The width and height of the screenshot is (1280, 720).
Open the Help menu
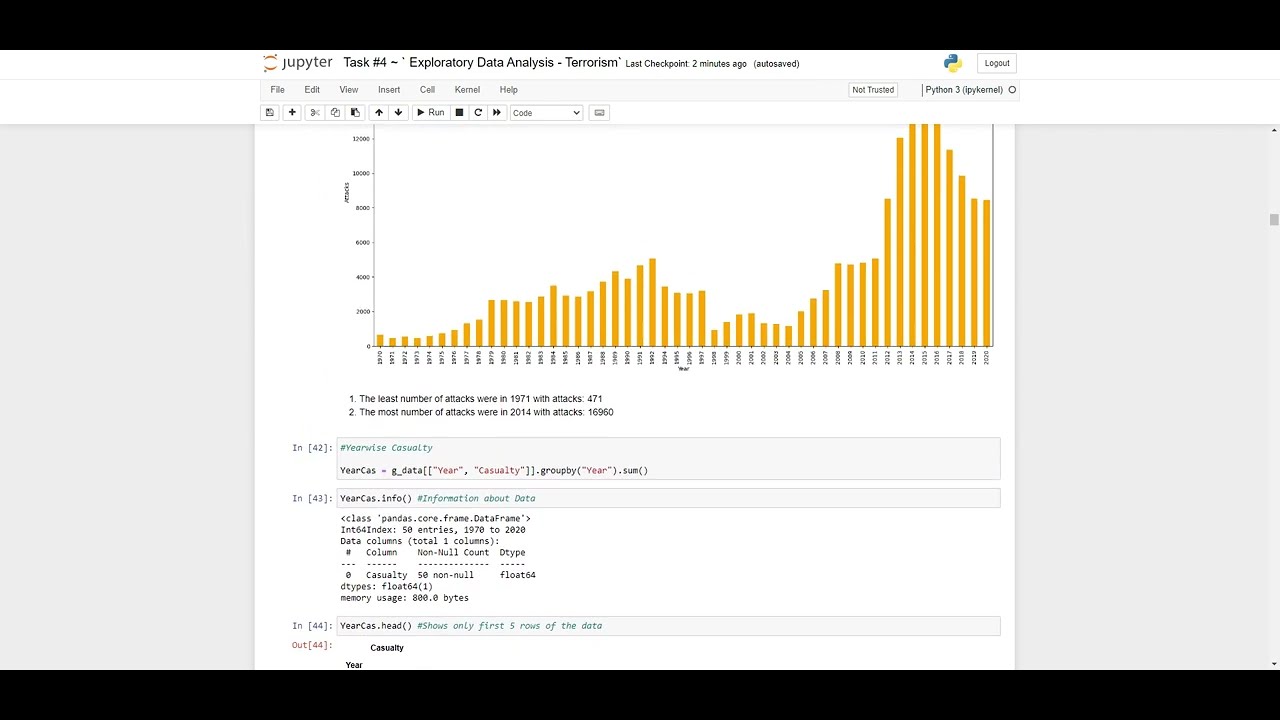(x=508, y=90)
